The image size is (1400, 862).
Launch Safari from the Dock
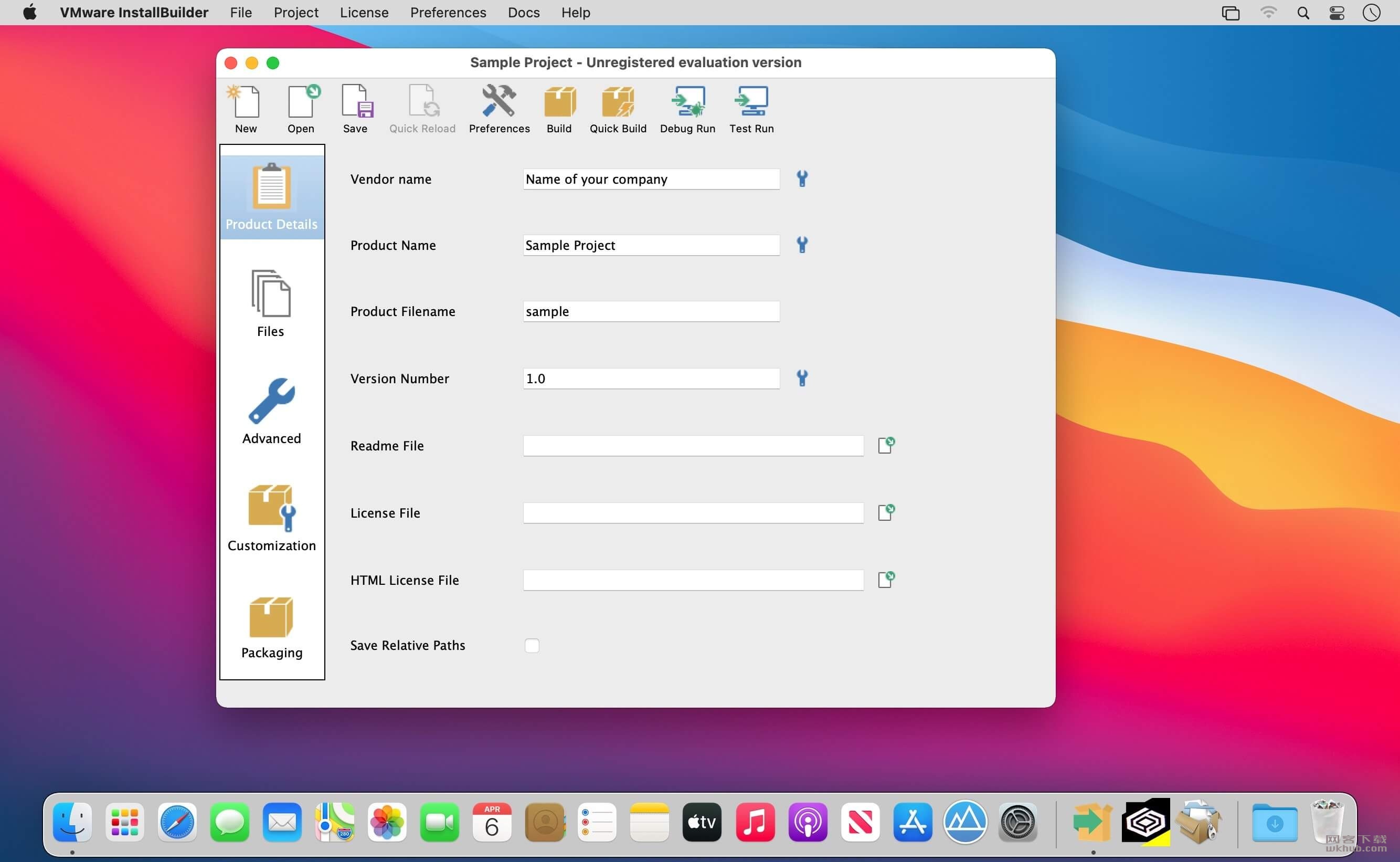[177, 822]
